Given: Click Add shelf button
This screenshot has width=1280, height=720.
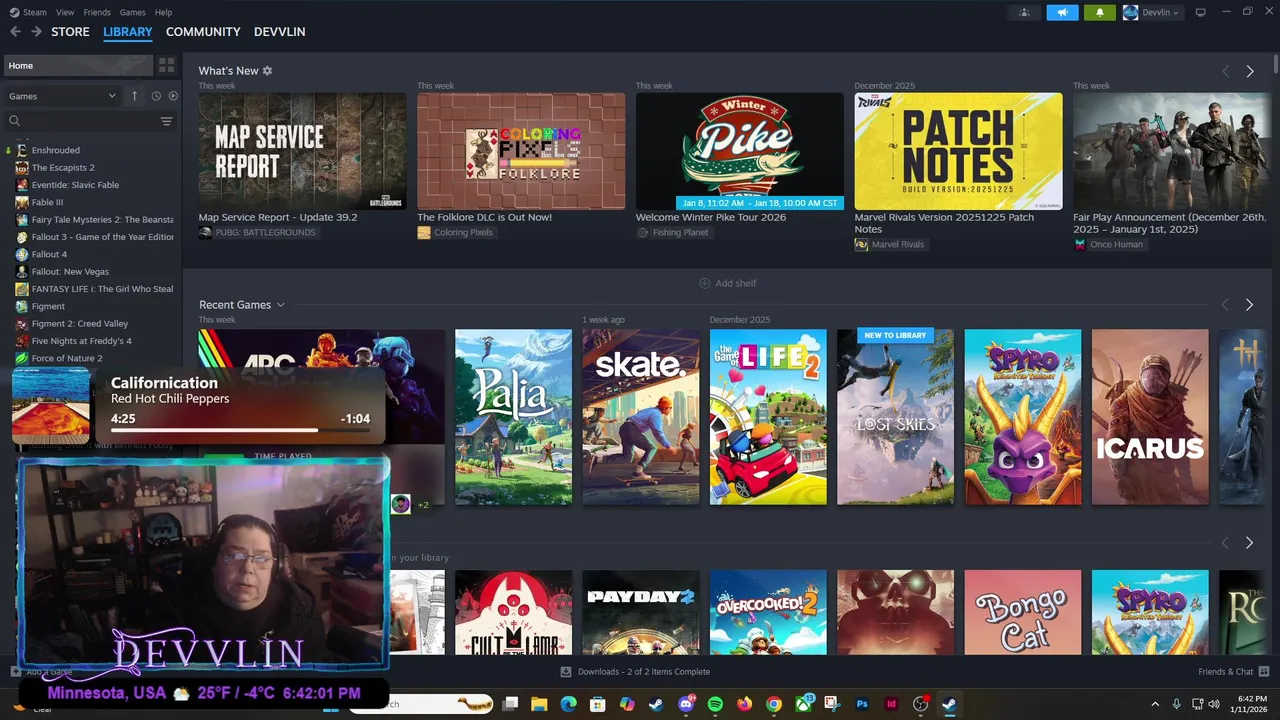Looking at the screenshot, I should (x=727, y=283).
